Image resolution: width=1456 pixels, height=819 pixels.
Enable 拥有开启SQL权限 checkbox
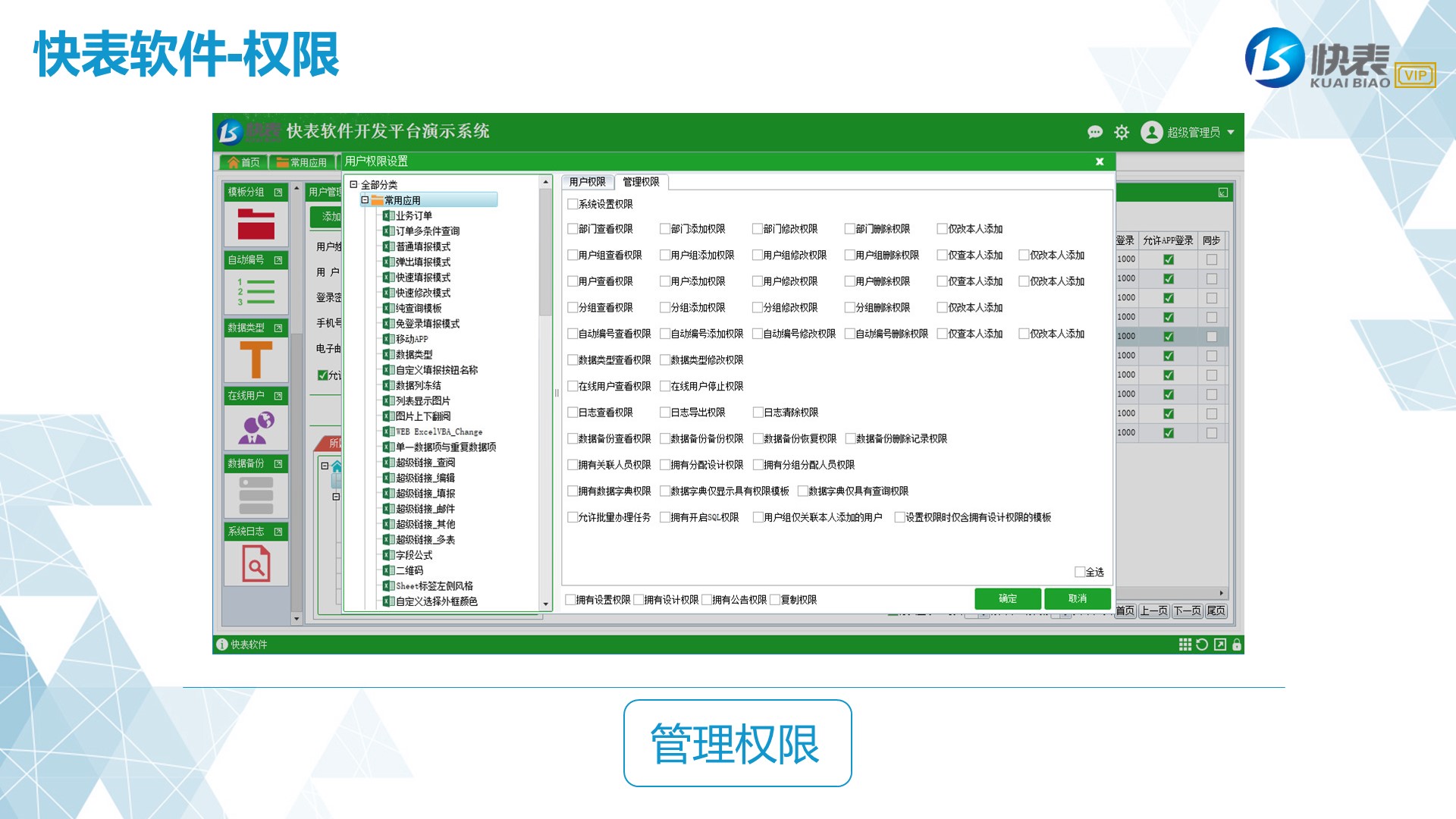coord(665,518)
